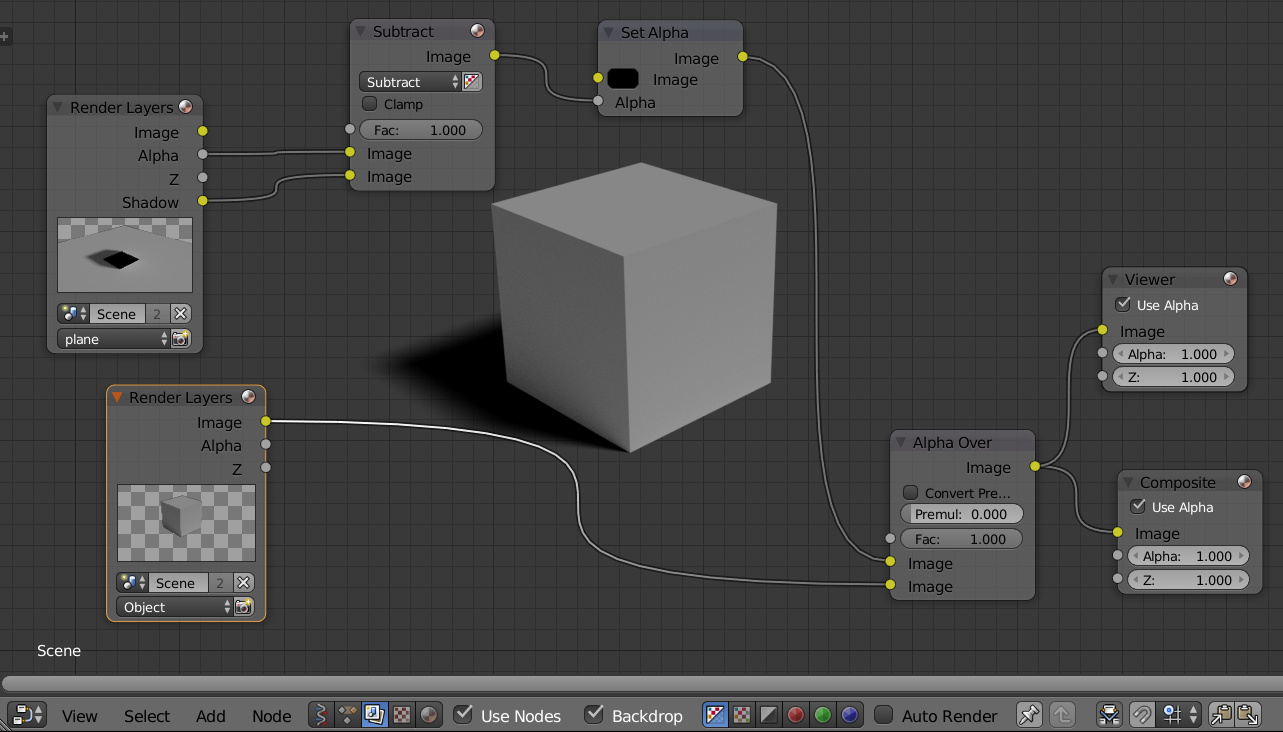Viewport: 1283px width, 732px height.
Task: Enable the Auto Render checkbox
Action: click(884, 715)
